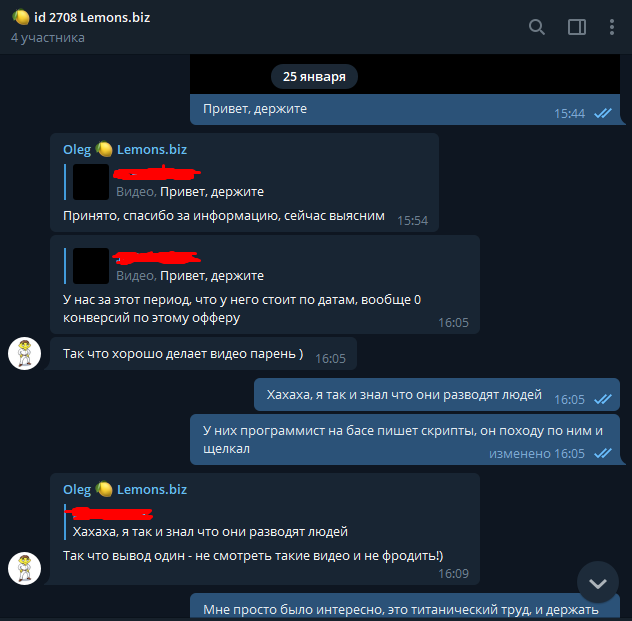Open the three-dot more options menu

click(x=612, y=27)
